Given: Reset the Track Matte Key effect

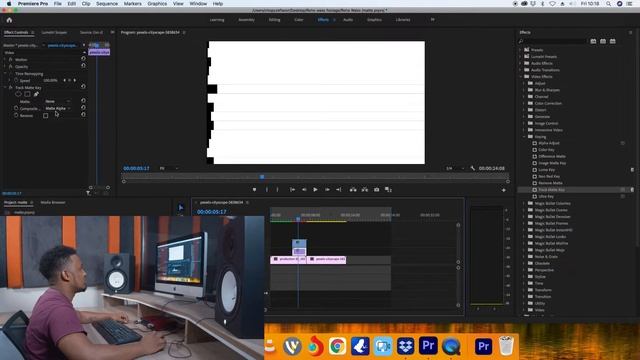Looking at the screenshot, I should tap(83, 87).
